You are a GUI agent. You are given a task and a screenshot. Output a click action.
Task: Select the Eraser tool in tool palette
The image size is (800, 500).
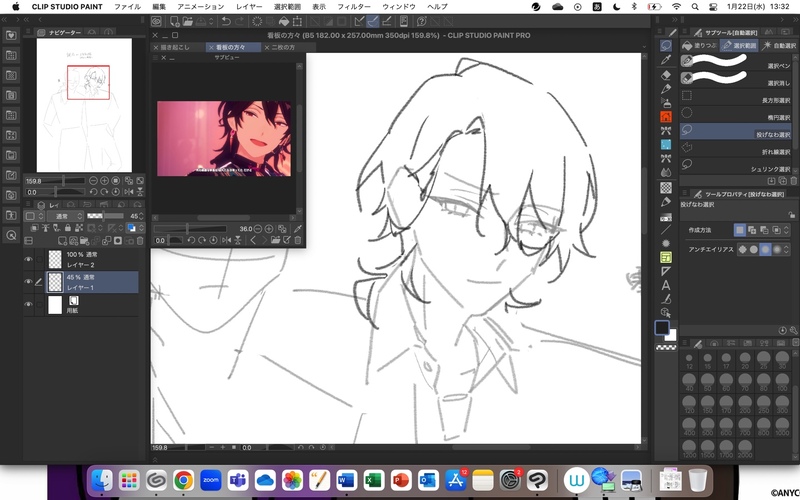[666, 75]
